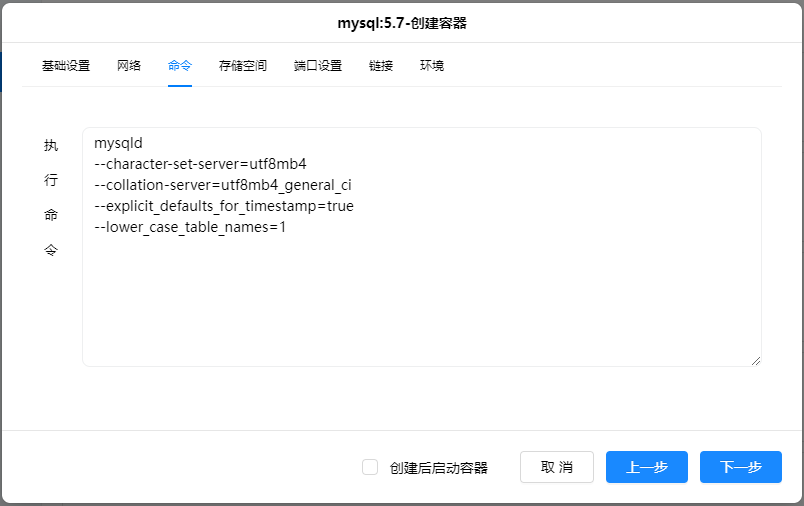Click the --explicit_defaults_for_timestamp=true line
This screenshot has height=506, width=804.
point(223,206)
